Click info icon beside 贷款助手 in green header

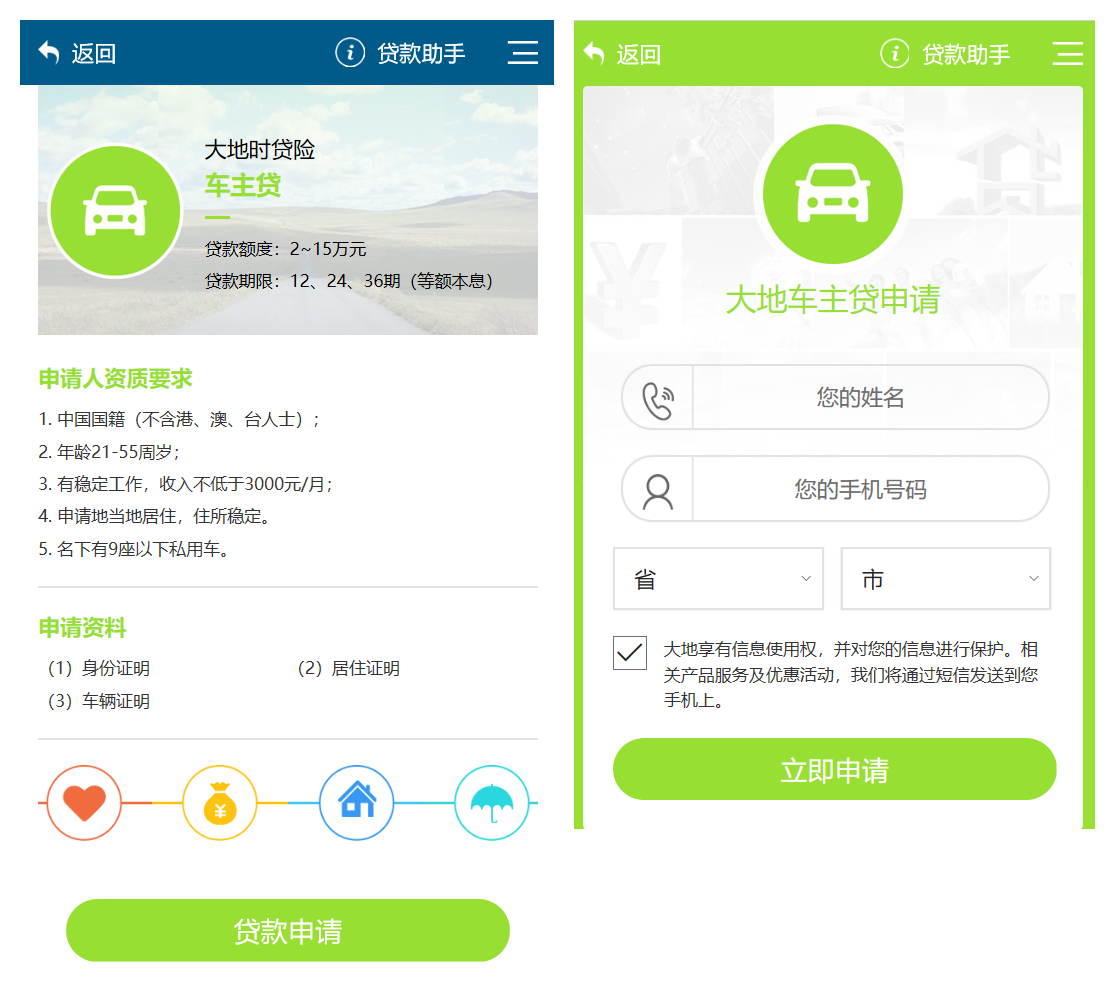[x=895, y=53]
